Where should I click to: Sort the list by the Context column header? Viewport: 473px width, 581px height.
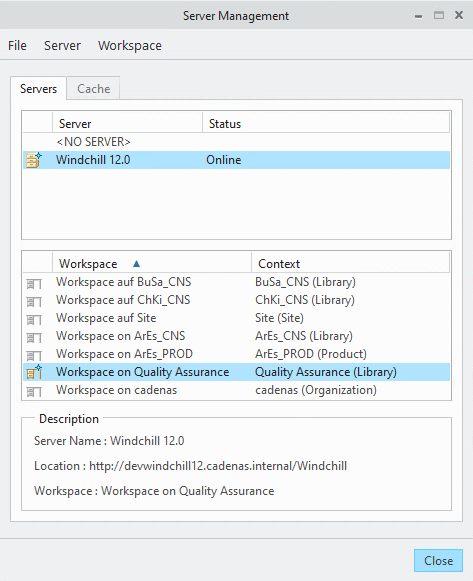coord(350,263)
